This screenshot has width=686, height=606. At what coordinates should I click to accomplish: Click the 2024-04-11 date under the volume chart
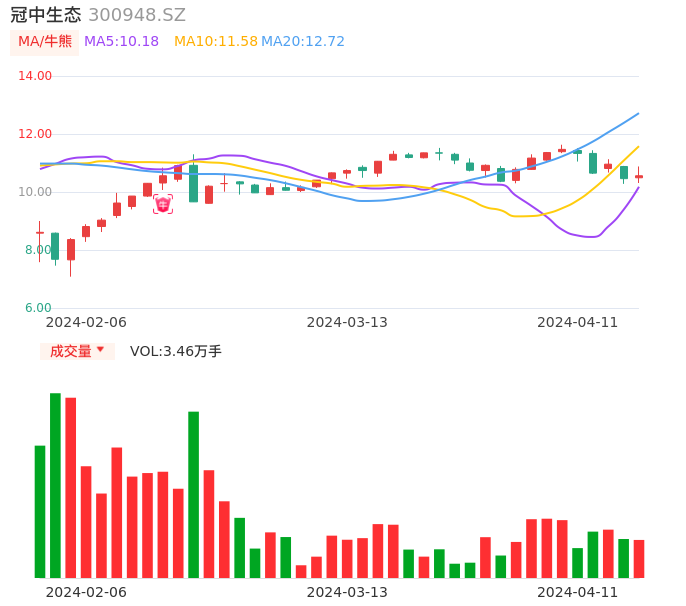[578, 592]
